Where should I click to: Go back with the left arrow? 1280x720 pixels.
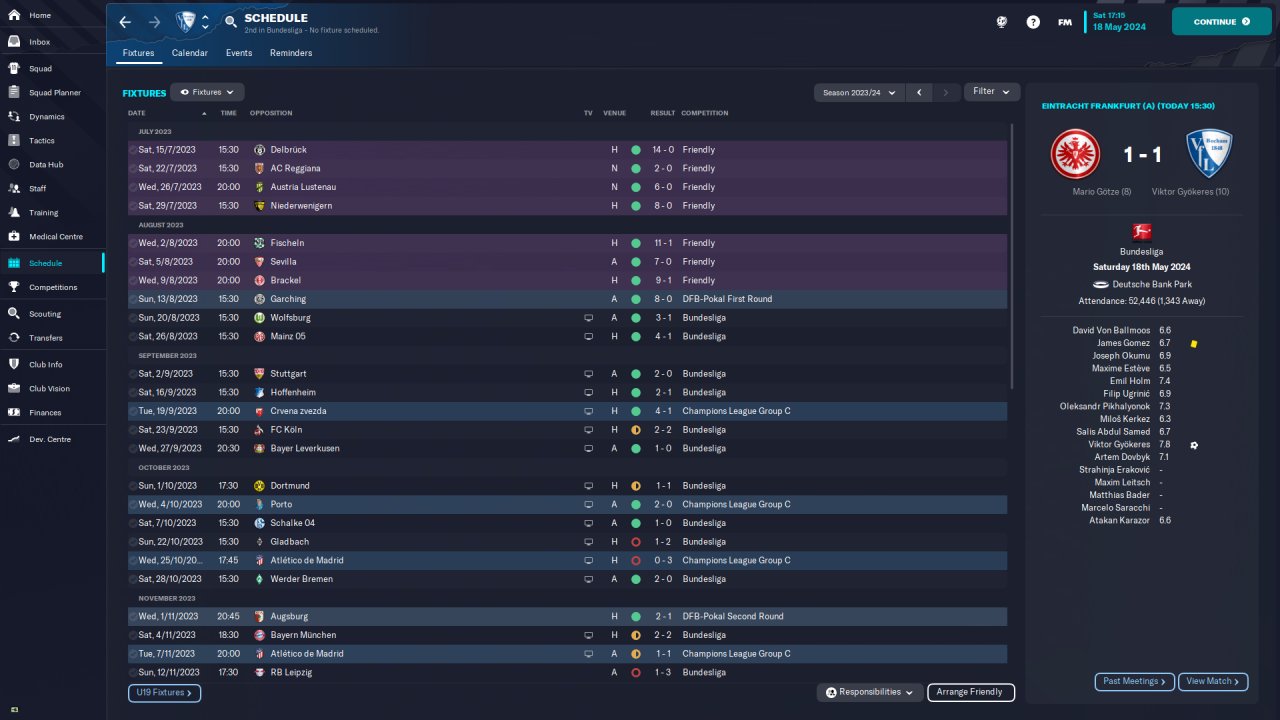(125, 21)
